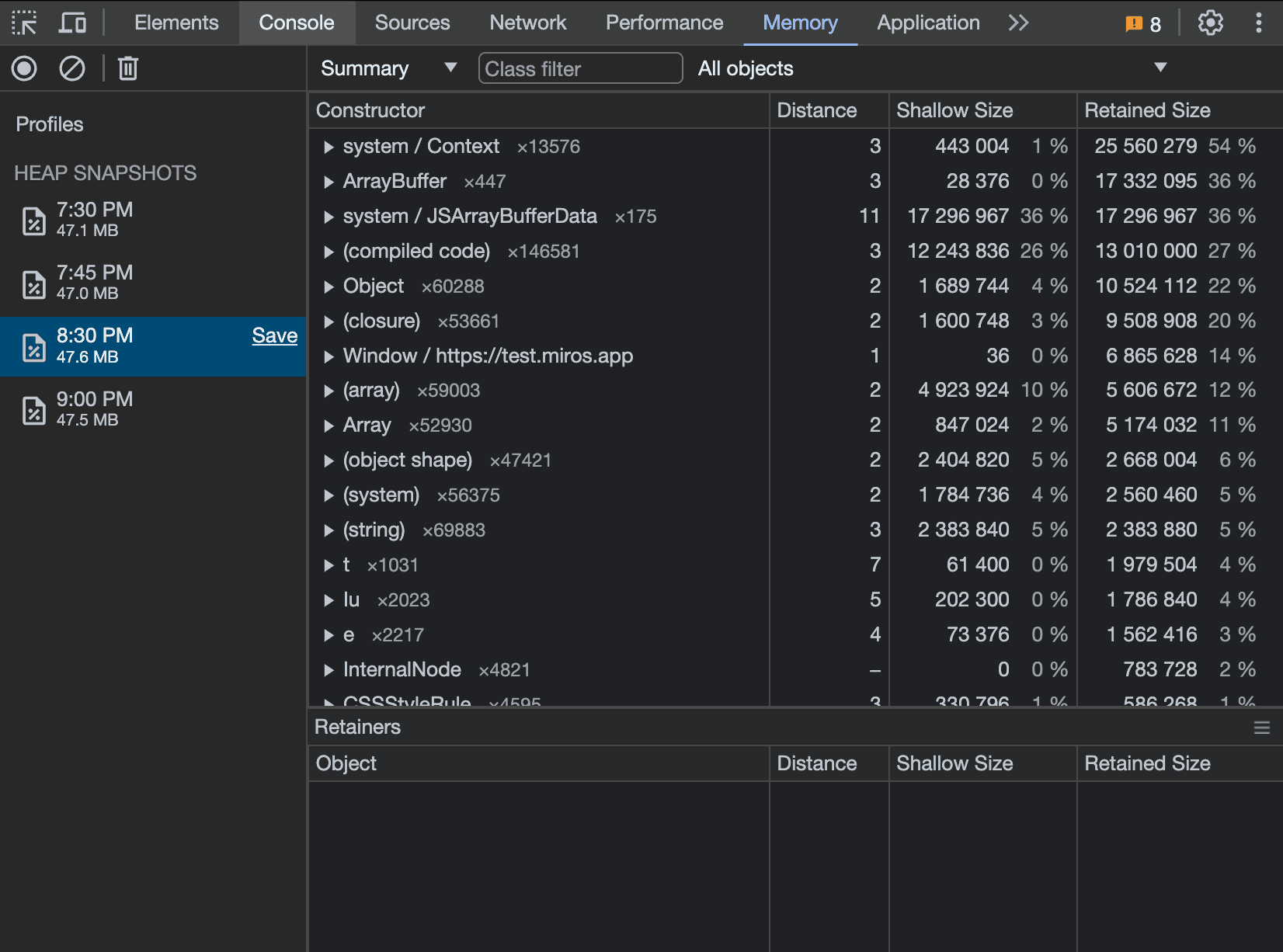
Task: Select the 9:00 PM snapshot icon
Action: pyautogui.click(x=33, y=410)
